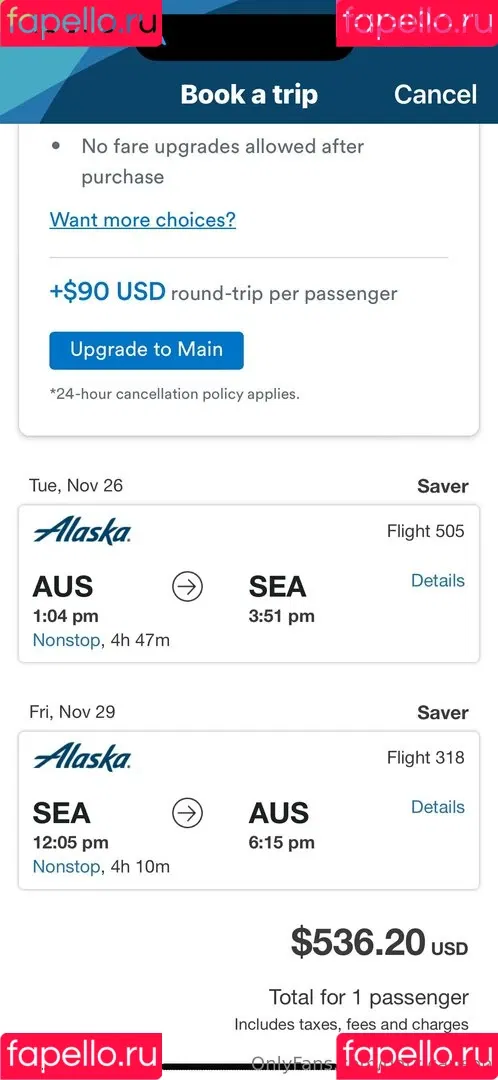Tap the Nonstop link for the 4h 47m flight
This screenshot has height=1080, width=498.
66,641
